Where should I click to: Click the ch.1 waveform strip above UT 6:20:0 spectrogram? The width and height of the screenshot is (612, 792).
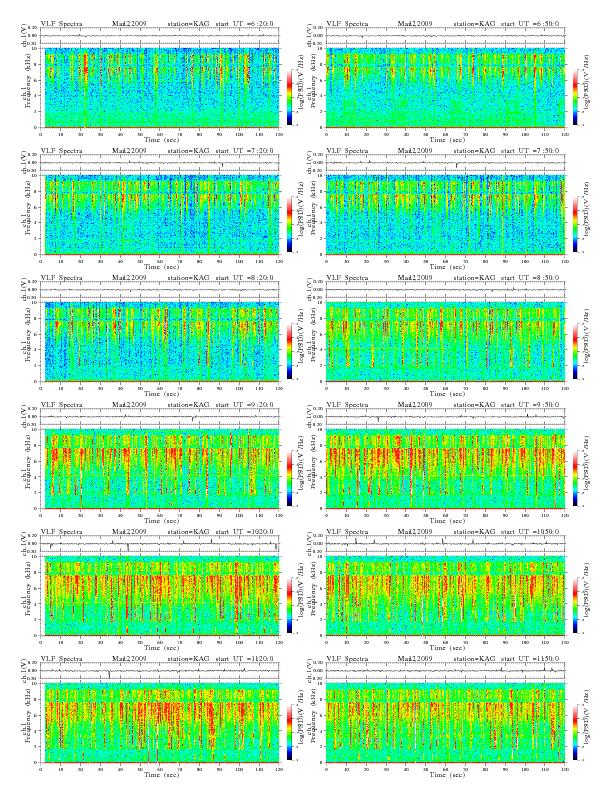click(x=160, y=36)
